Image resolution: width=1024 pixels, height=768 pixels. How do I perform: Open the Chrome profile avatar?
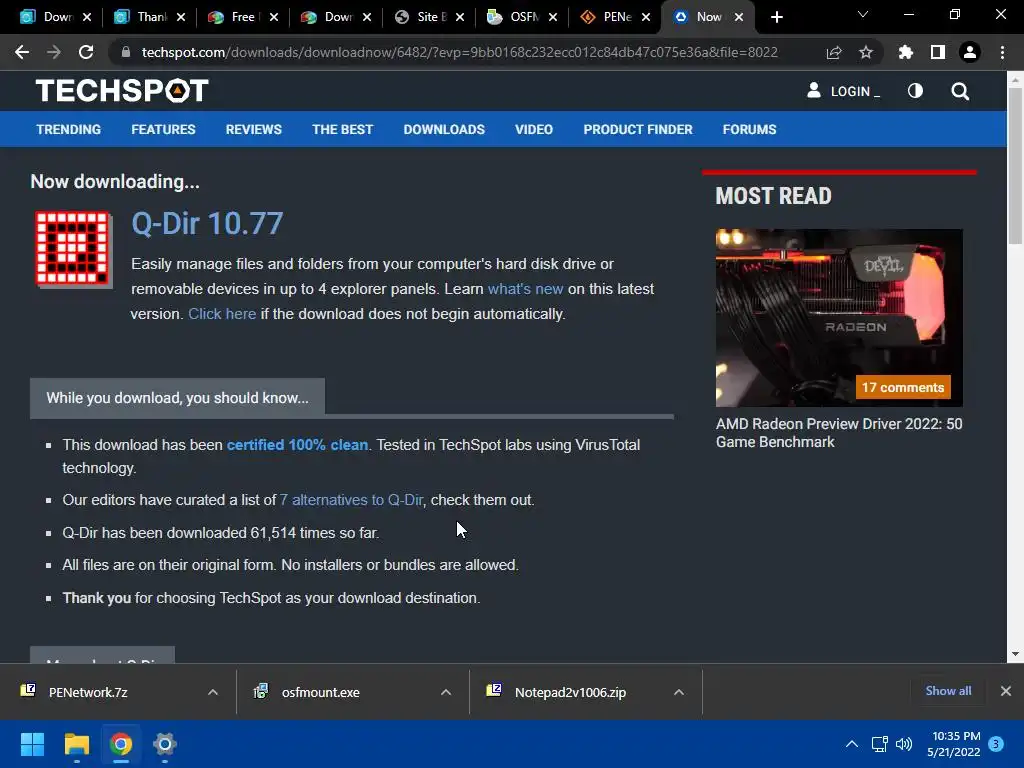click(970, 52)
